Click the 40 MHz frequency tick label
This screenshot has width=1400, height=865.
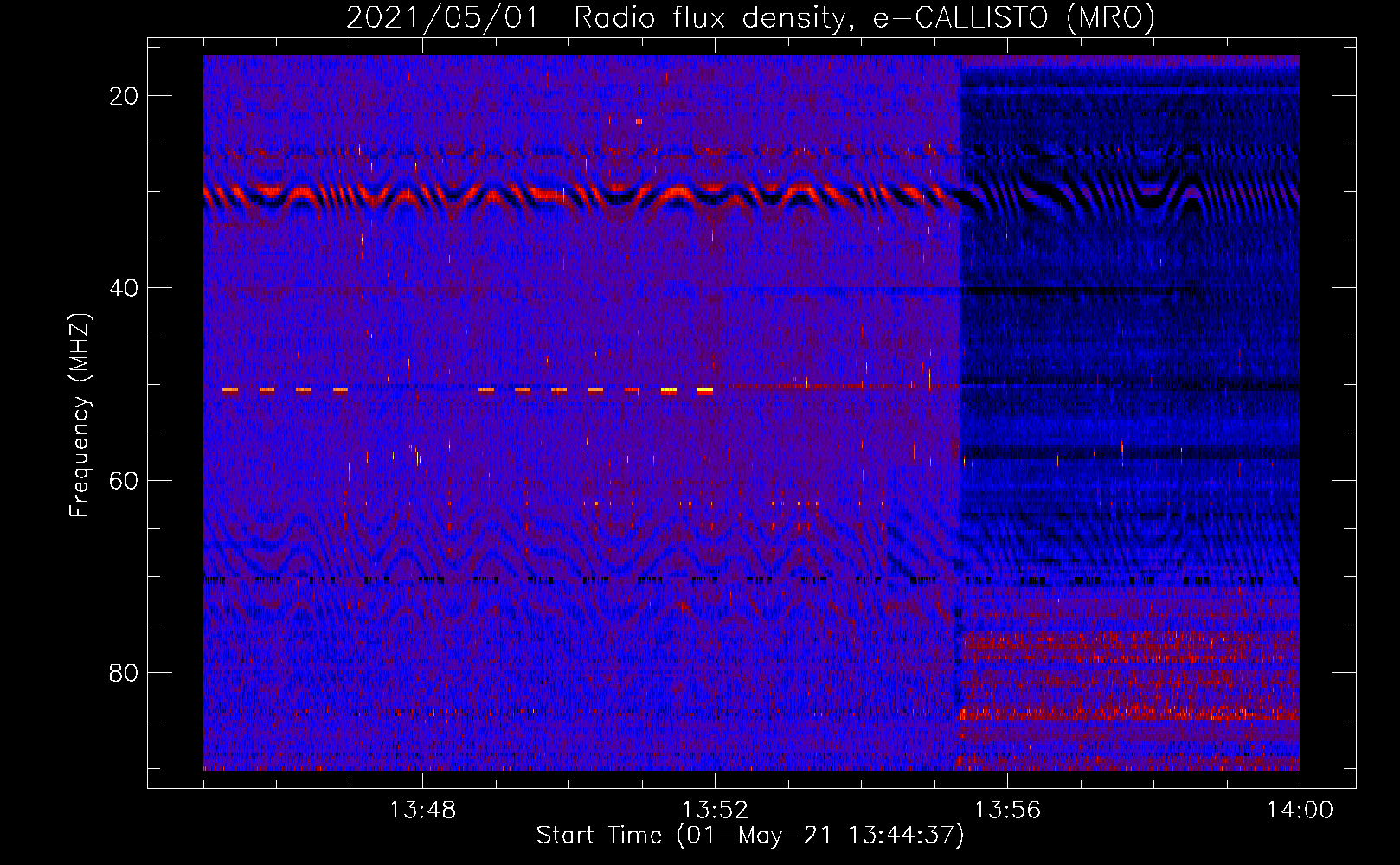[x=124, y=288]
